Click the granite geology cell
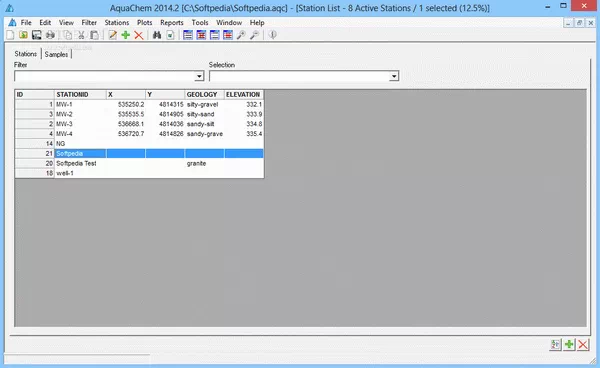 point(205,163)
